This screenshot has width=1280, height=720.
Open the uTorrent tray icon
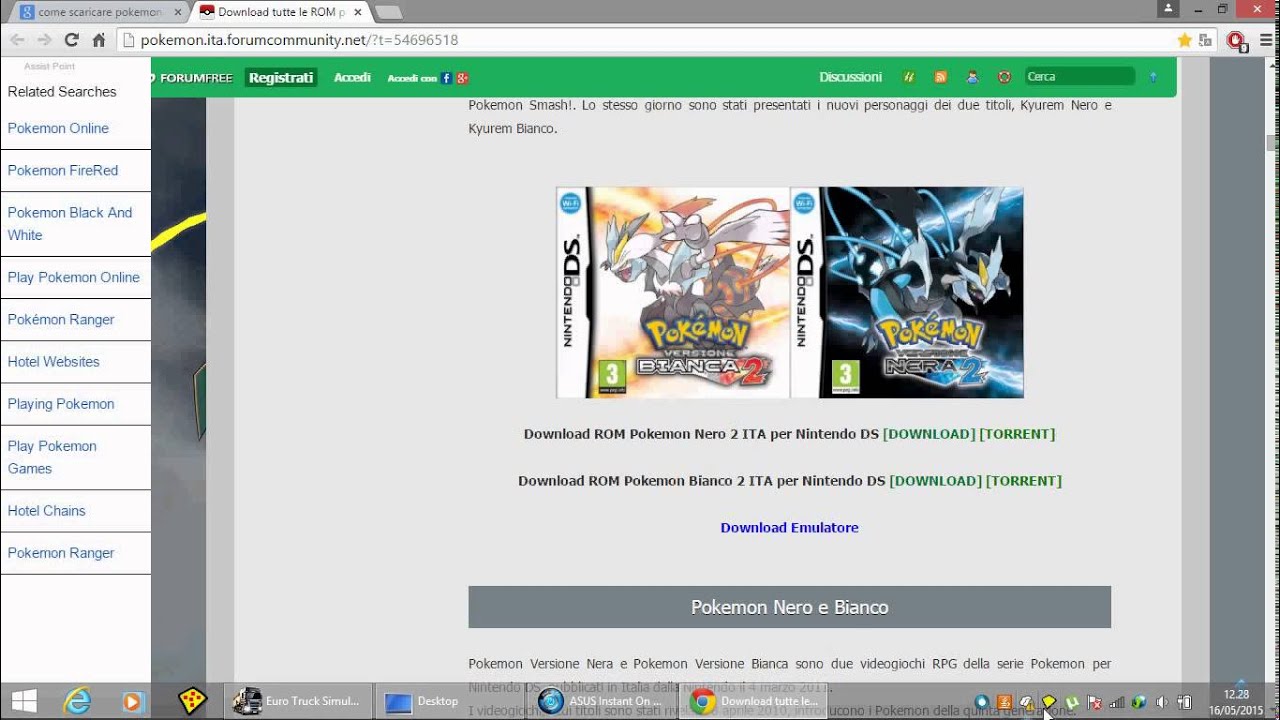point(1072,702)
